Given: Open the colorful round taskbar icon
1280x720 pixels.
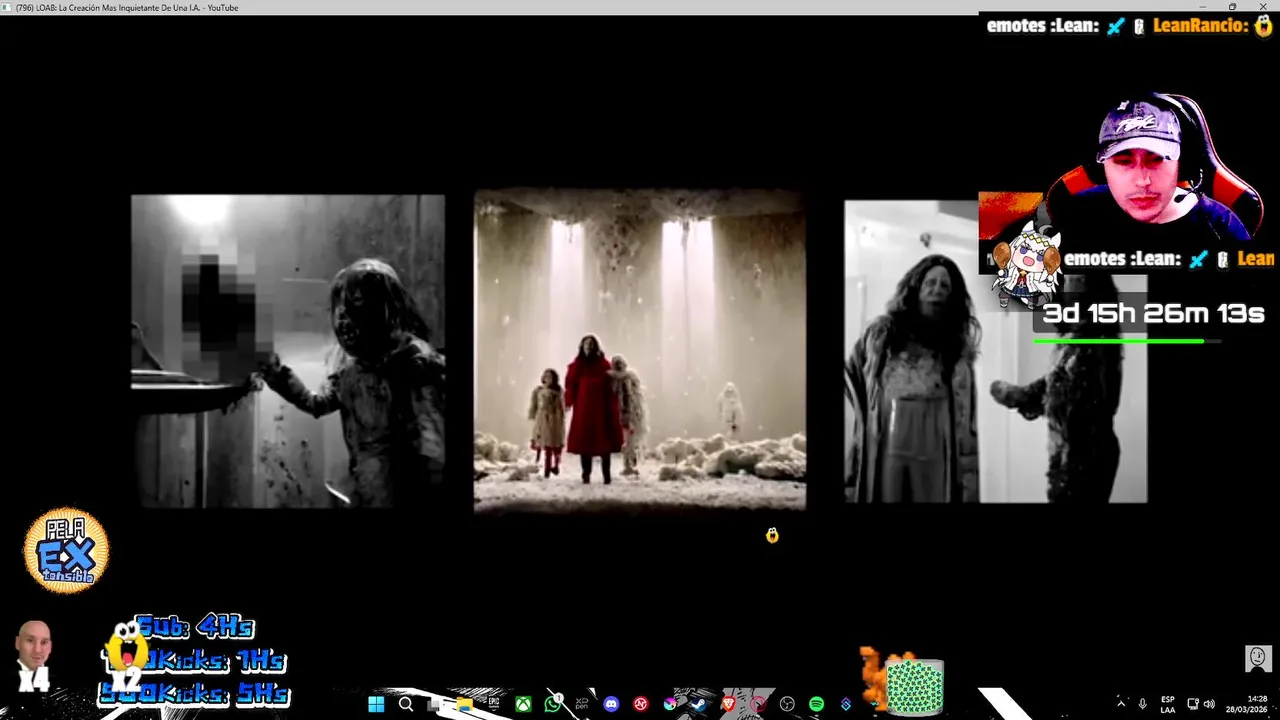Looking at the screenshot, I should (x=670, y=704).
